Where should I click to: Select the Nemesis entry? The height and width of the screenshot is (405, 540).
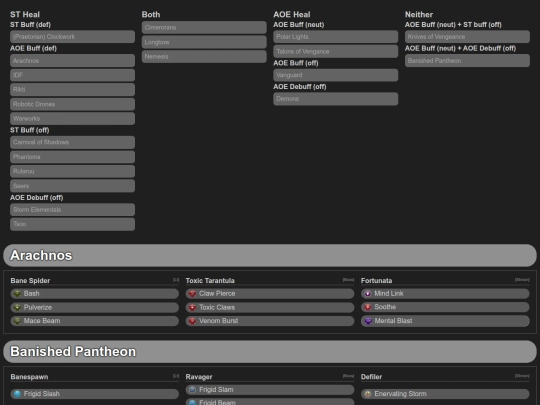[204, 56]
